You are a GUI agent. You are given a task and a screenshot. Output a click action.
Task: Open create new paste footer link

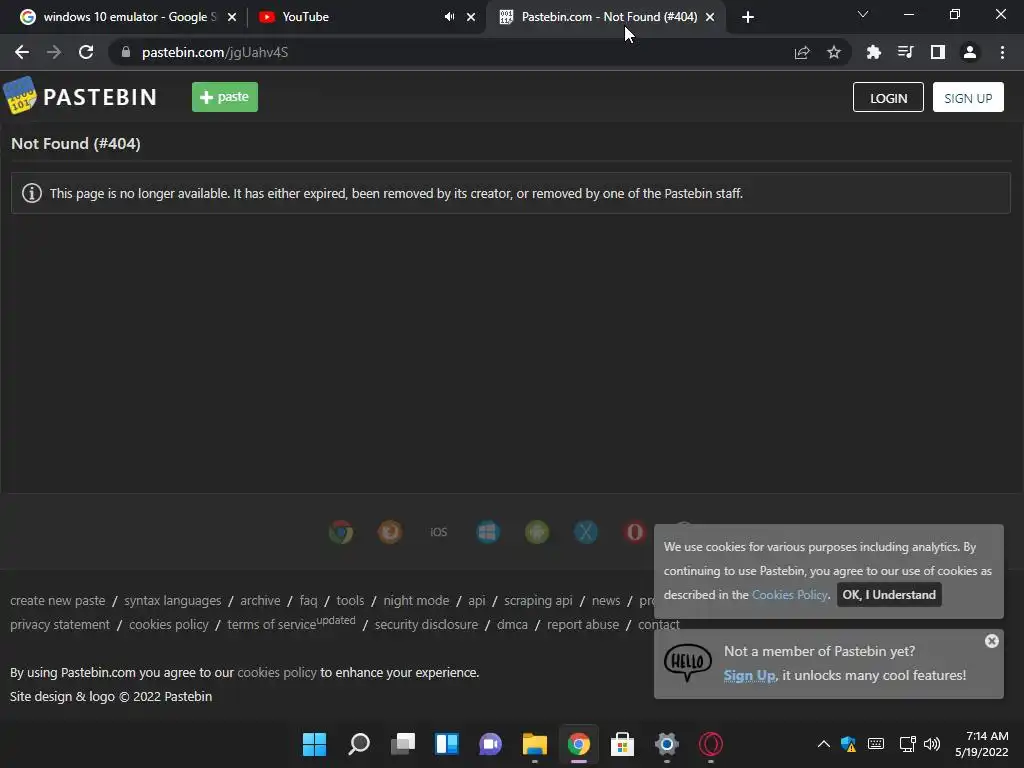pos(57,600)
